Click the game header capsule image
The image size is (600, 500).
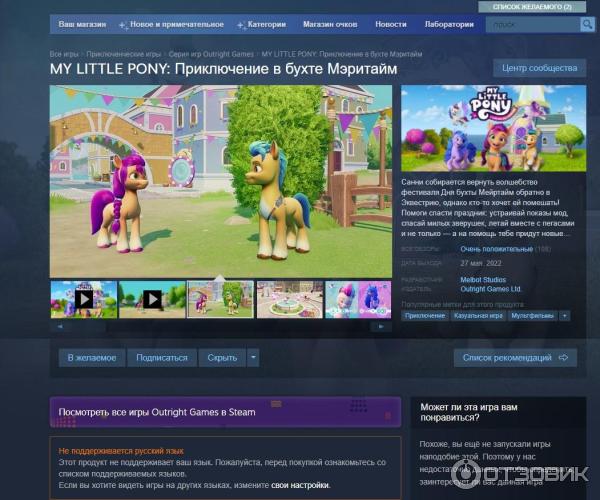pyautogui.click(x=493, y=128)
